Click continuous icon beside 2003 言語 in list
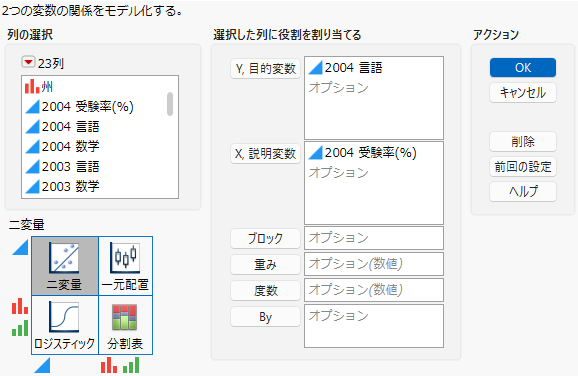The width and height of the screenshot is (578, 376). (32, 167)
